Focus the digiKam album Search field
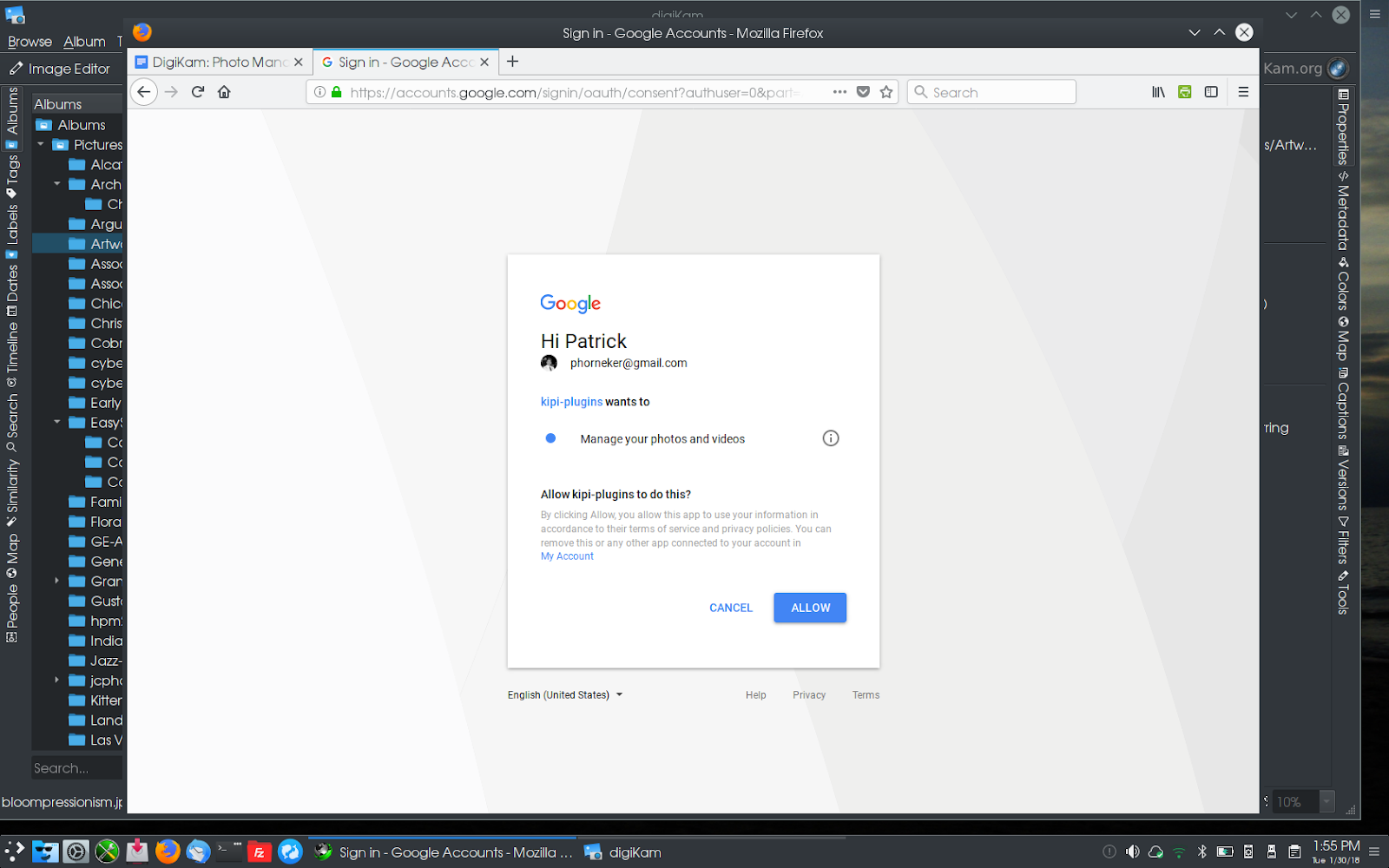 point(76,768)
